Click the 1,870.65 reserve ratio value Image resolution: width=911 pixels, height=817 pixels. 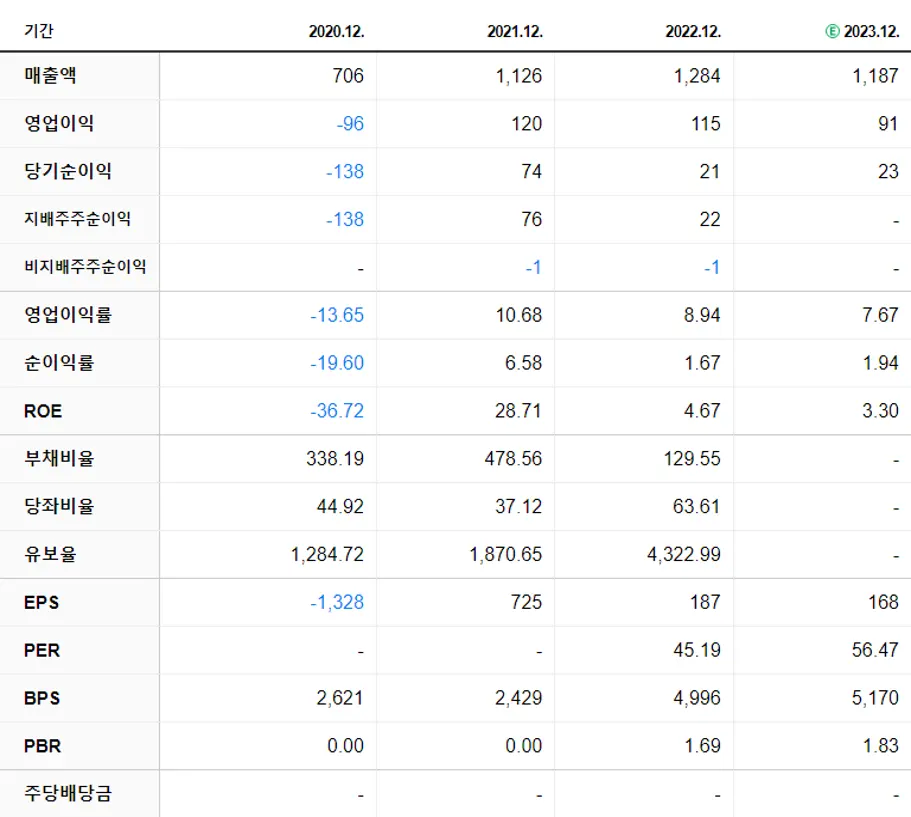tap(506, 554)
